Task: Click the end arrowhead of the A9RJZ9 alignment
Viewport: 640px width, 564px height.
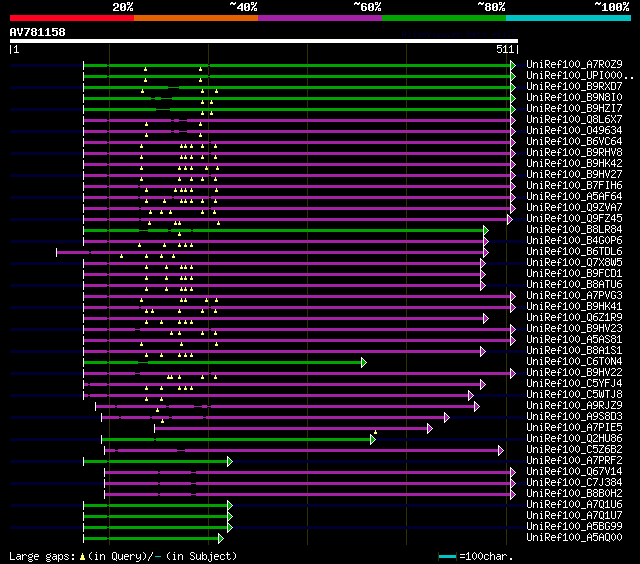Action: (477, 406)
